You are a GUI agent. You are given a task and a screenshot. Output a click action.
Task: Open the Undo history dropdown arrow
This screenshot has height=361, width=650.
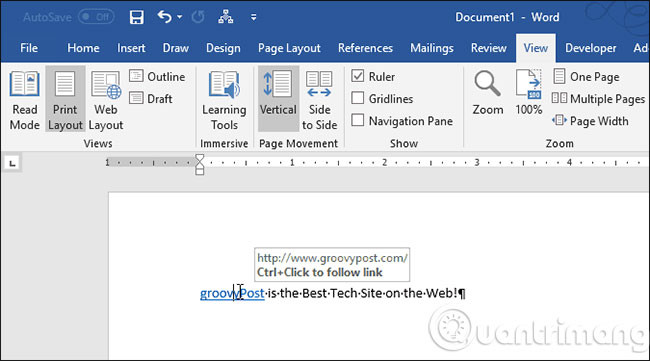pyautogui.click(x=179, y=17)
